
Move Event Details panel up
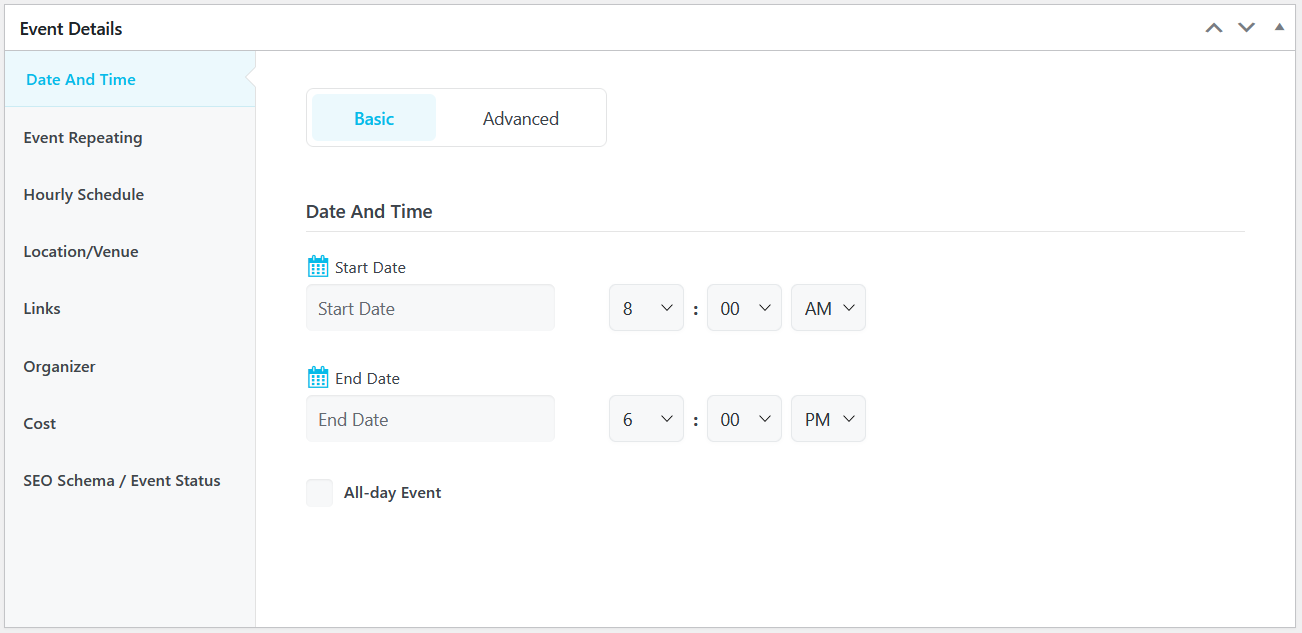[x=1214, y=28]
